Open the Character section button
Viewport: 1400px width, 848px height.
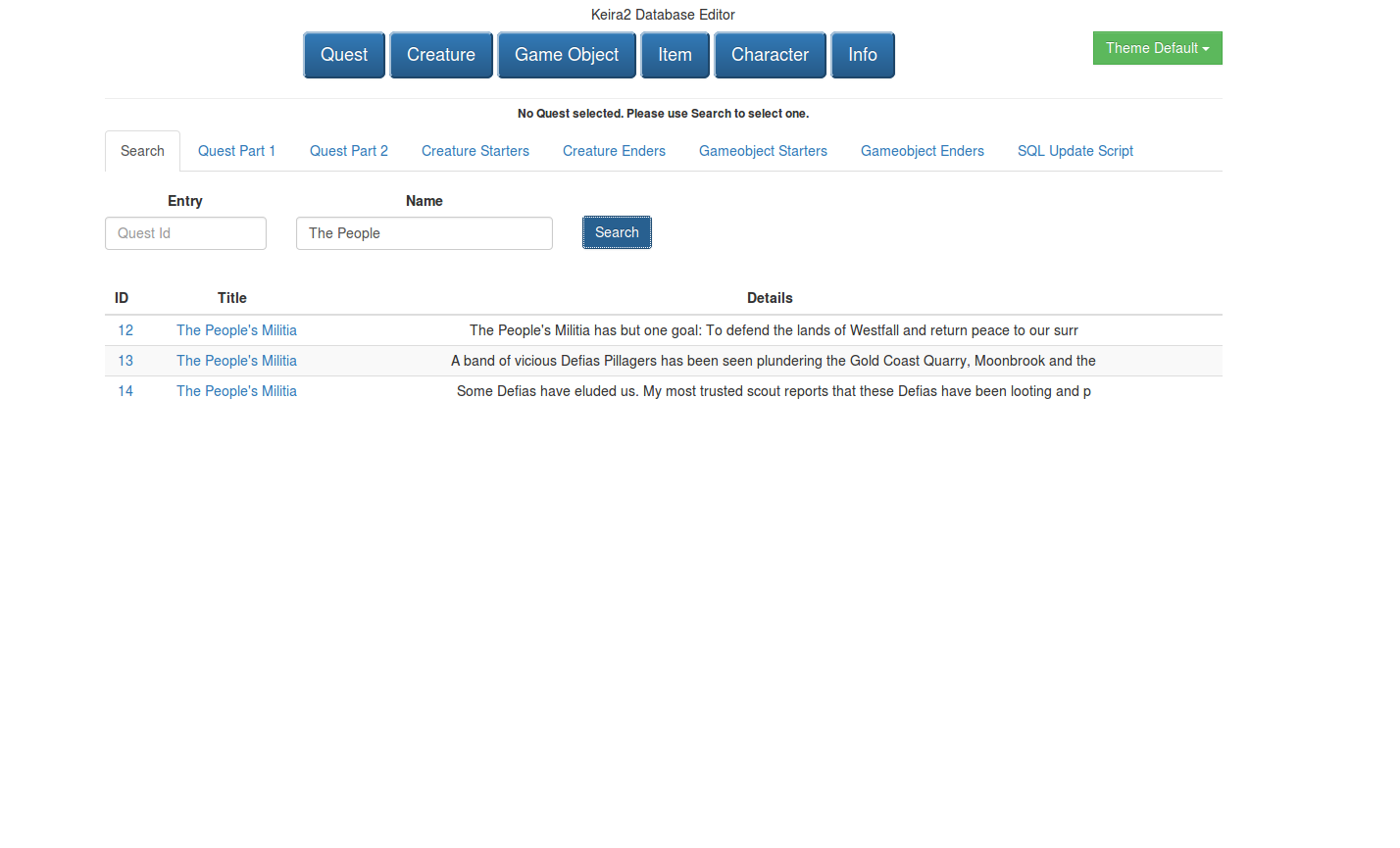point(770,55)
